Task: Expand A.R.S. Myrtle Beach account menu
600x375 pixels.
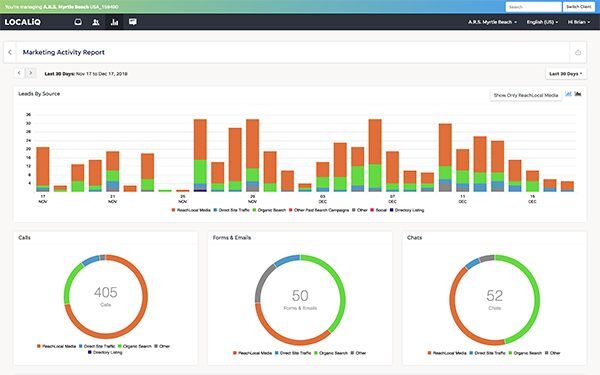Action: tap(492, 22)
